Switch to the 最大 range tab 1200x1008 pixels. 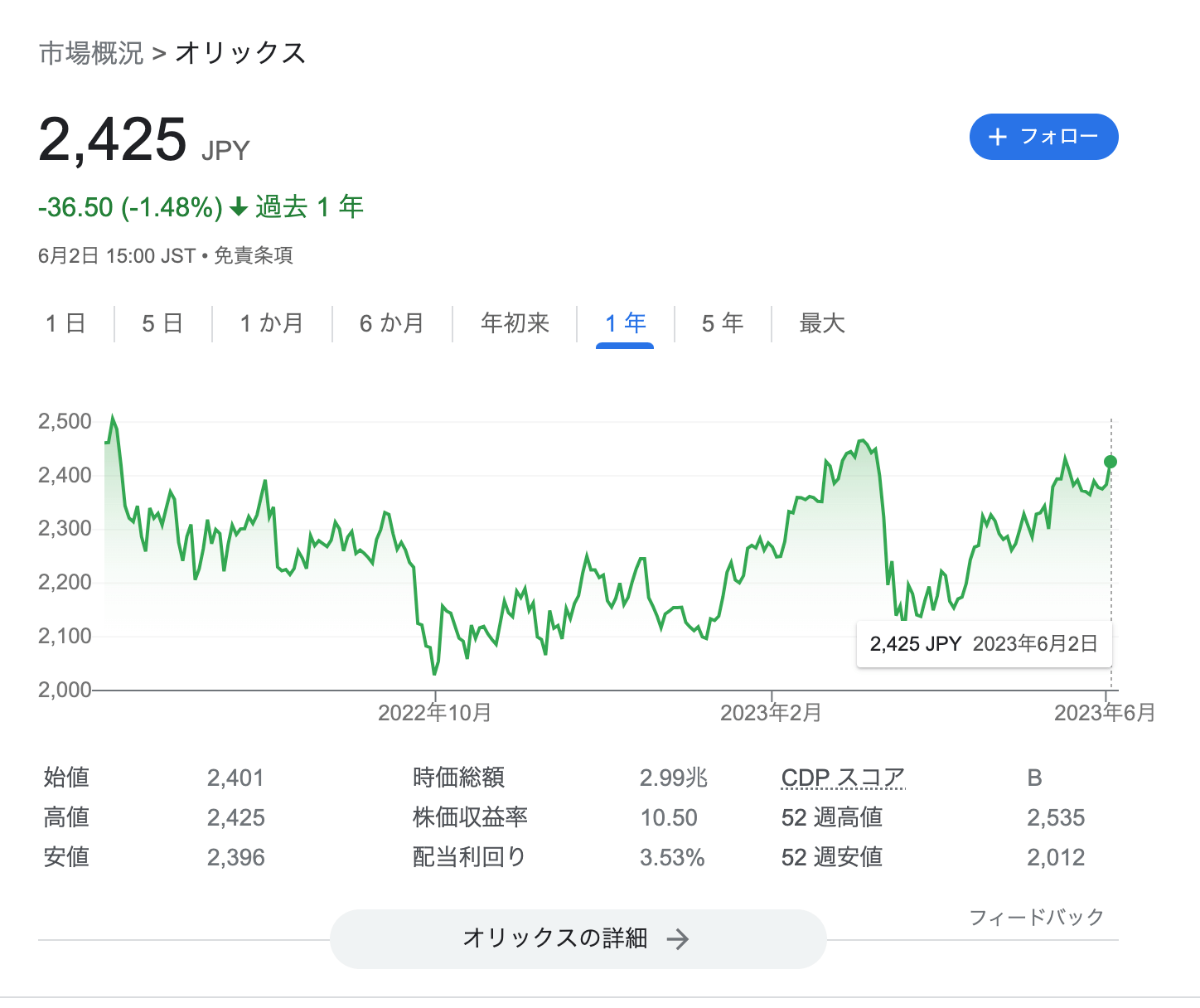pyautogui.click(x=822, y=323)
